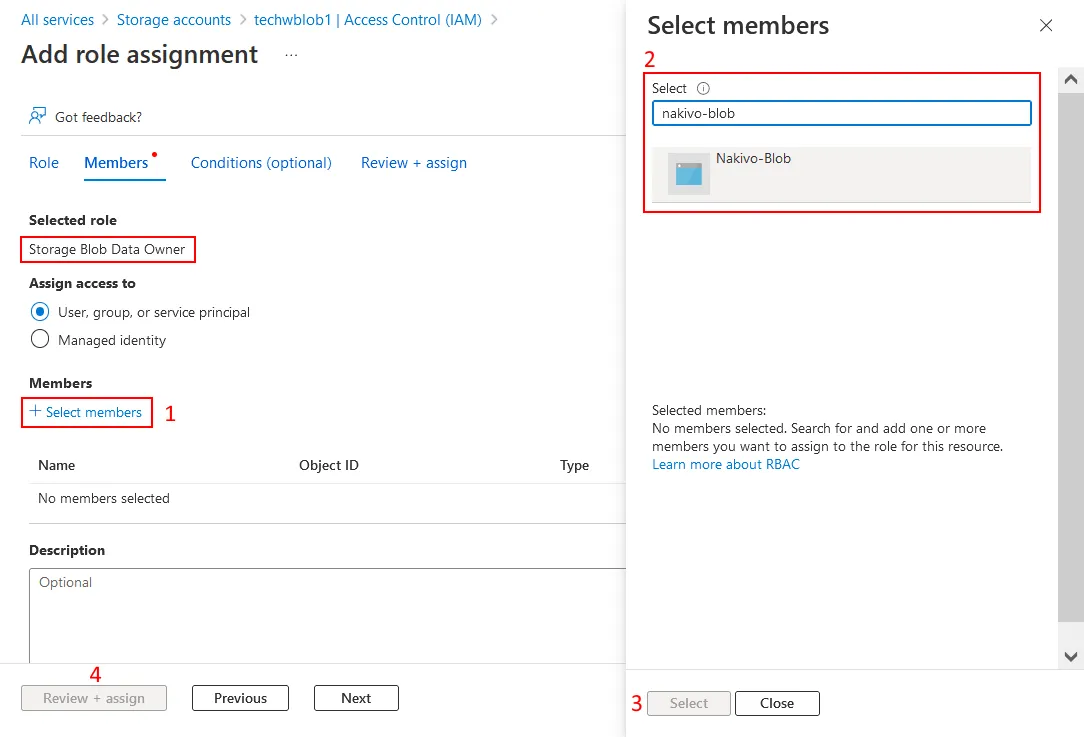1084x737 pixels.
Task: Open the Conditions (optional) tab
Action: pyautogui.click(x=261, y=163)
